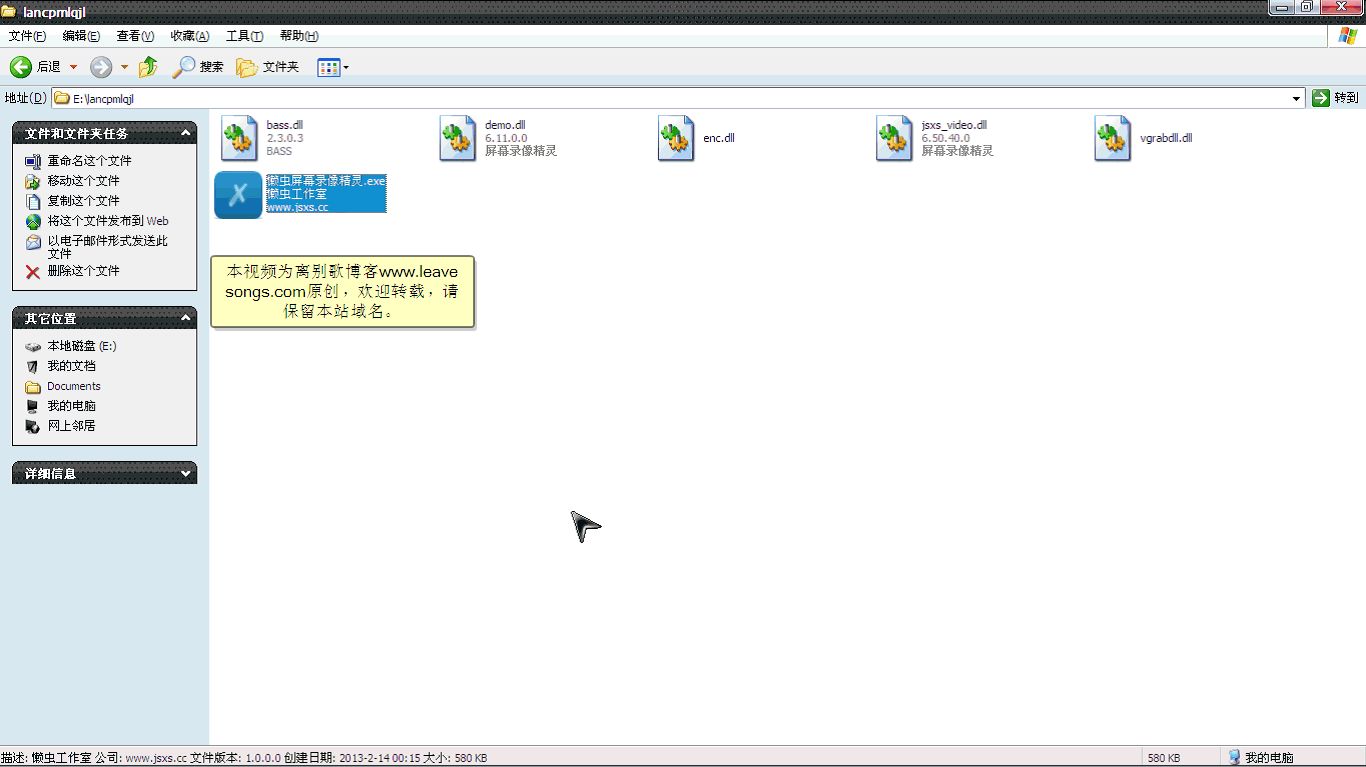This screenshot has height=767, width=1366.
Task: Click the 网上邻居 network icon
Action: 33,426
